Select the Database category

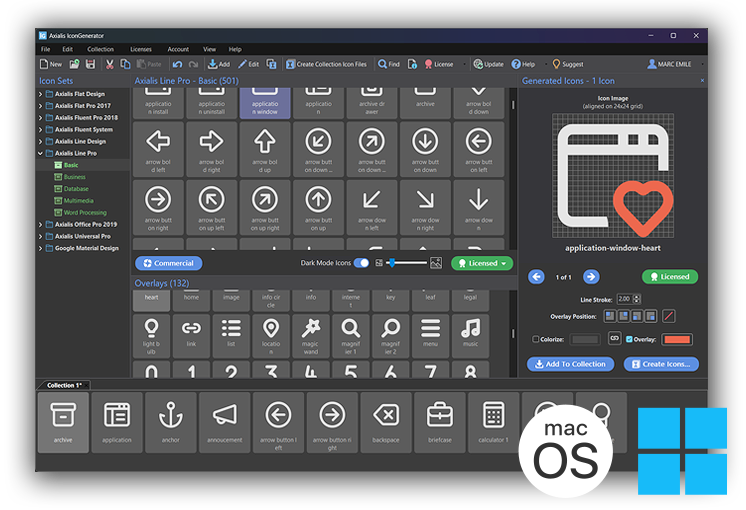tap(71, 189)
